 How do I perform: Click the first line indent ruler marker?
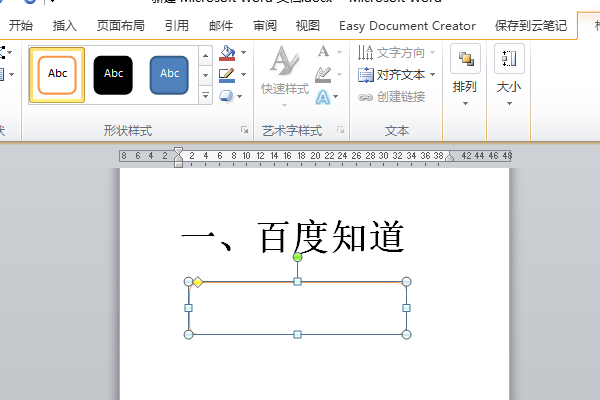[178, 150]
